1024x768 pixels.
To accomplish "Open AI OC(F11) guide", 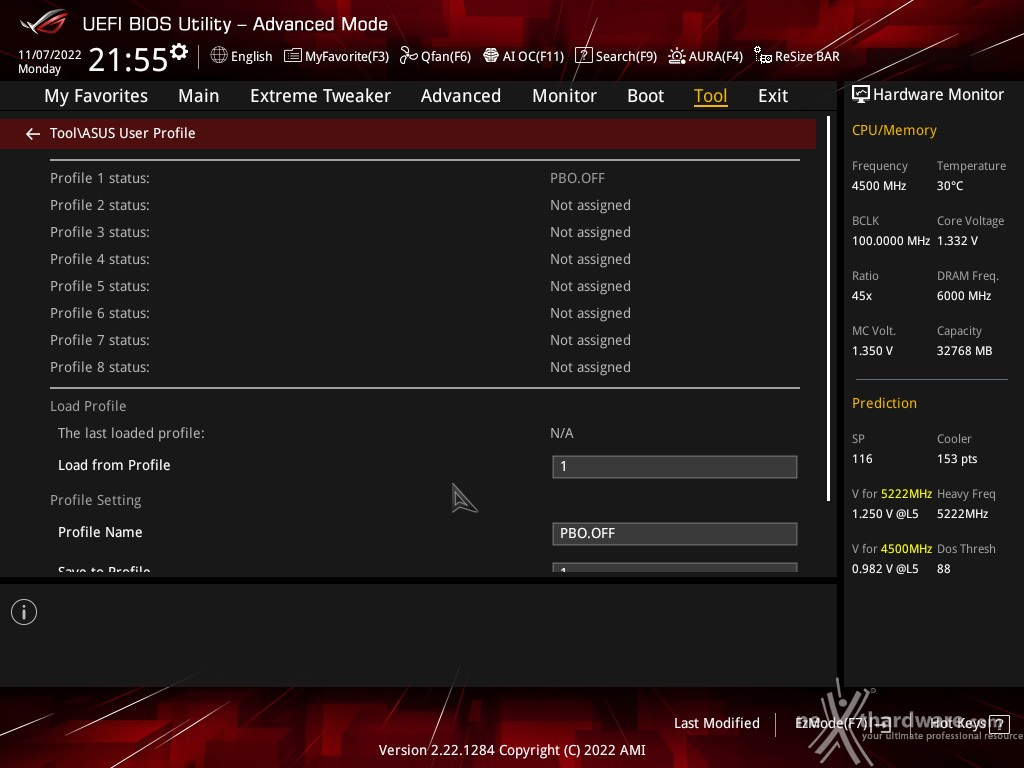I will [533, 57].
